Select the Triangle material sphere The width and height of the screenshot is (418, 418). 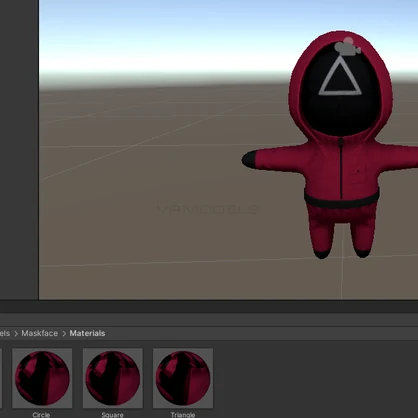[183, 378]
